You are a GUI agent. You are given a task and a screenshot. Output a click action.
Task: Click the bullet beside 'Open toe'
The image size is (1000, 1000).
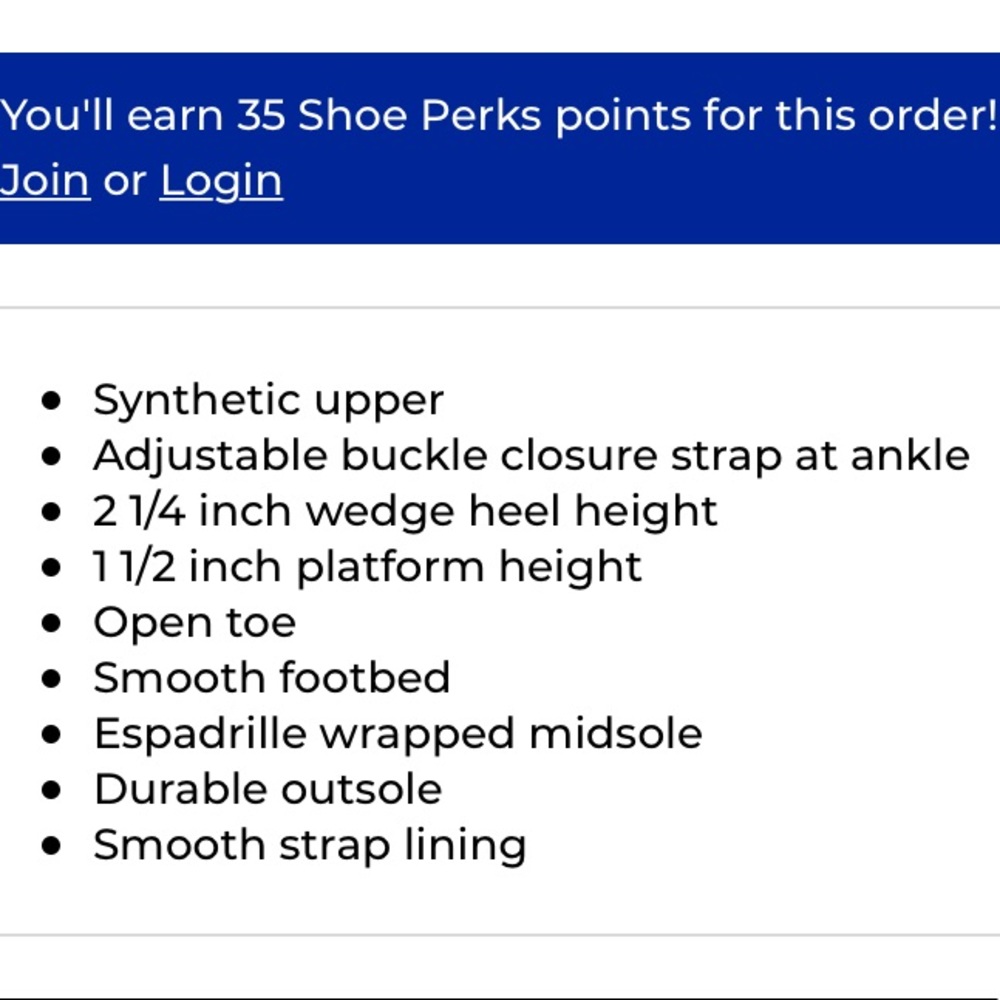pos(51,623)
